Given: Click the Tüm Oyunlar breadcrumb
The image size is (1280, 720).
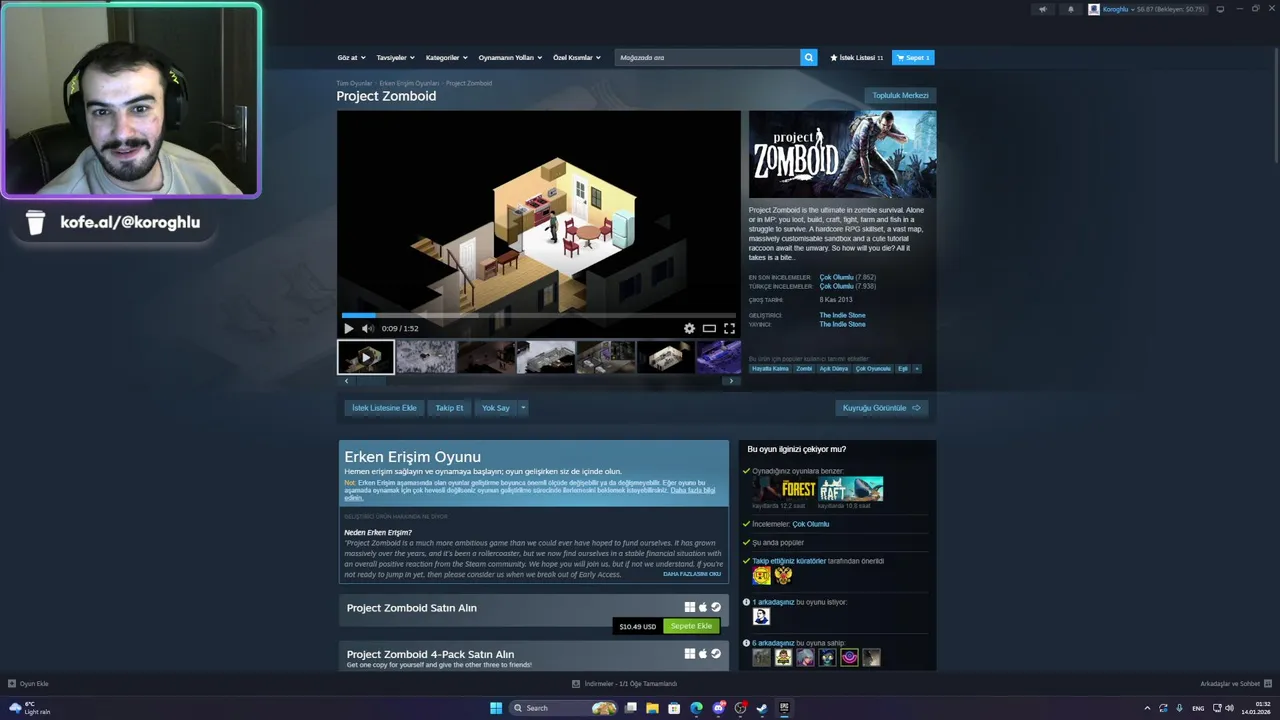Looking at the screenshot, I should coord(354,83).
